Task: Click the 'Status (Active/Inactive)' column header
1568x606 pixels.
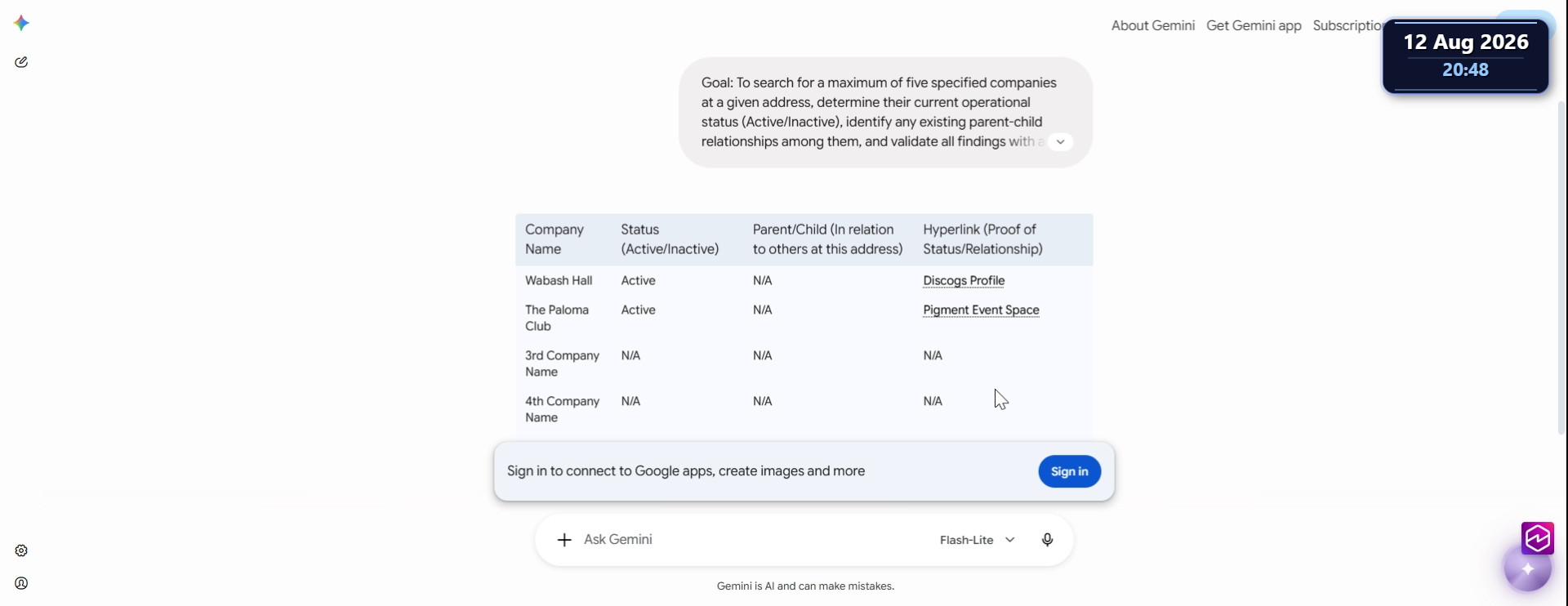Action: (x=670, y=239)
